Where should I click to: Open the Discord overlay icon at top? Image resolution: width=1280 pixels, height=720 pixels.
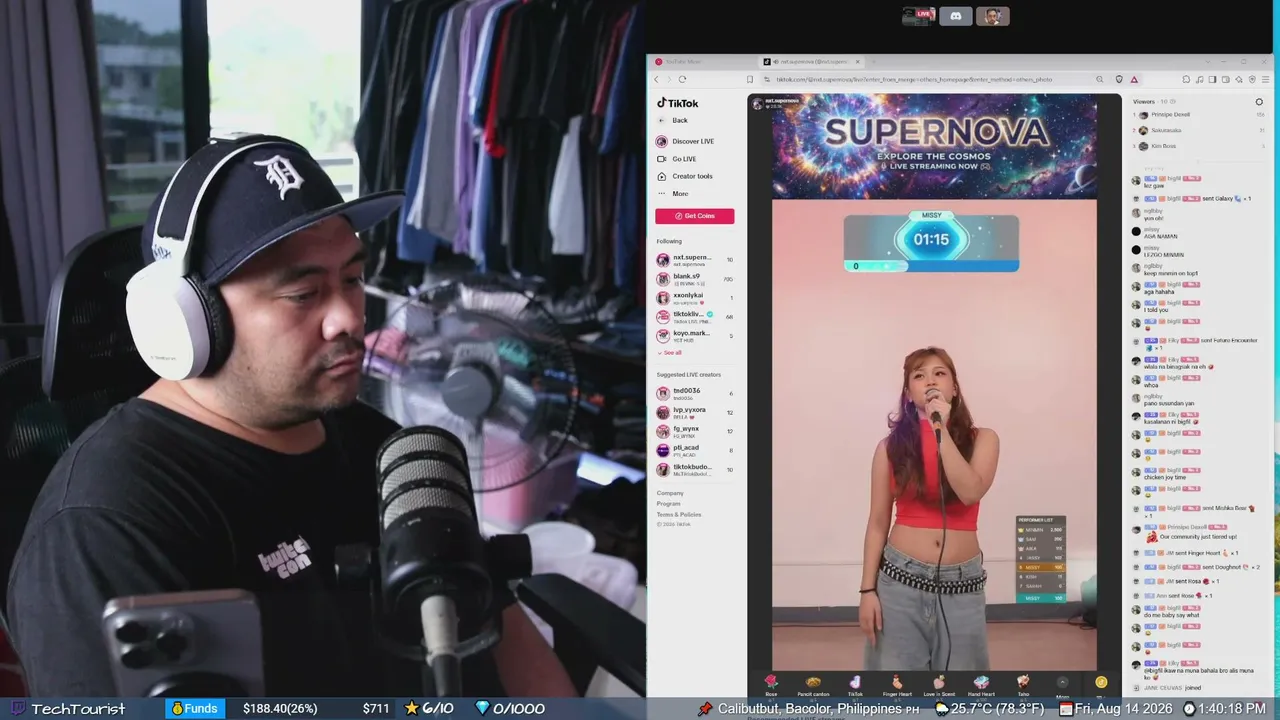(956, 16)
